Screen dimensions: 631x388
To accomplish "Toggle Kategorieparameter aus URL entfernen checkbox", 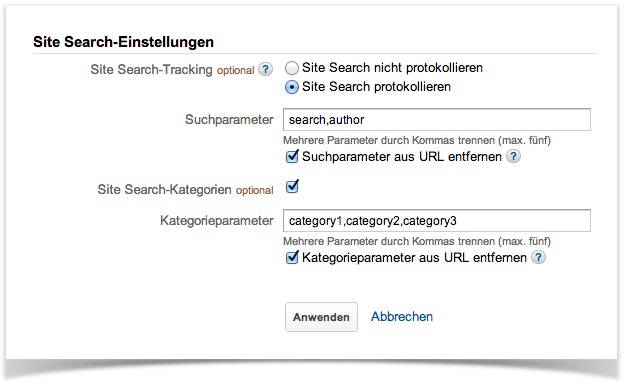I will (292, 257).
